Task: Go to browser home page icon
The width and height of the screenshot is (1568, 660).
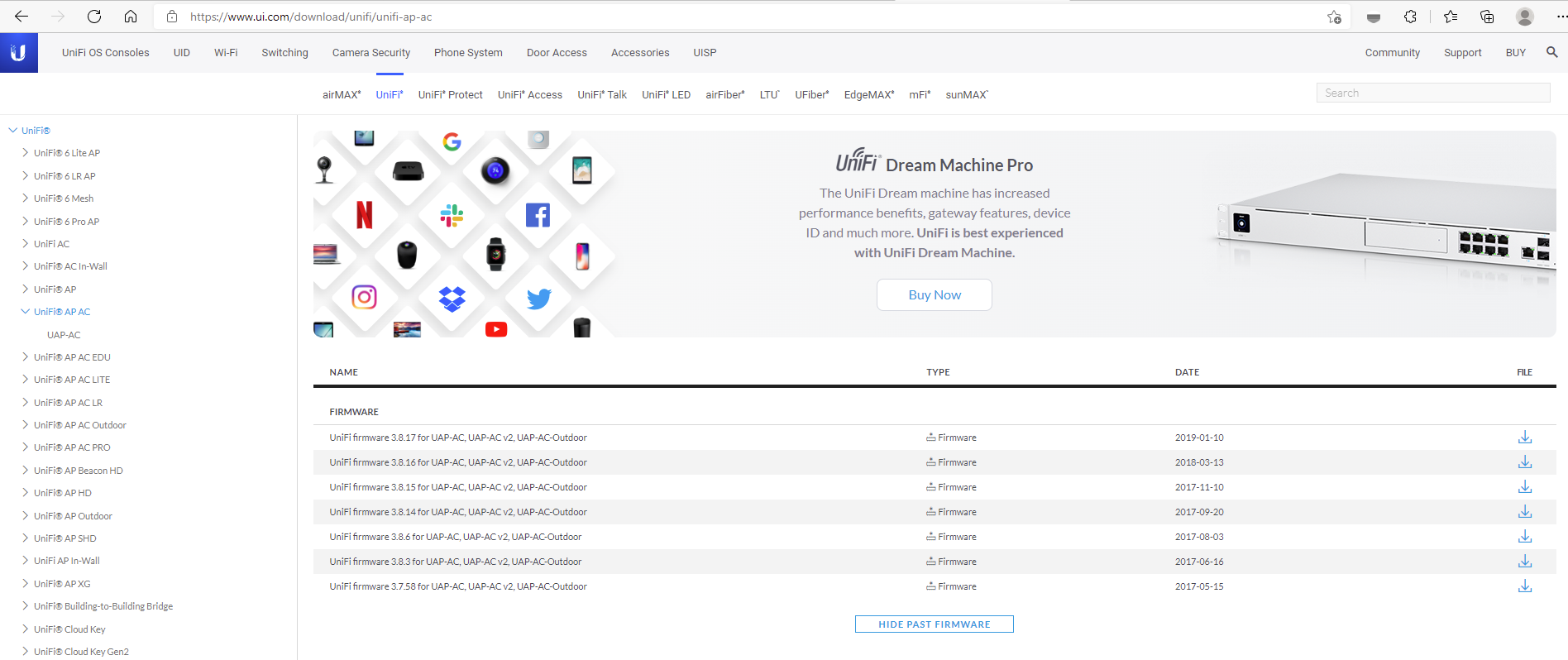Action: [x=131, y=17]
